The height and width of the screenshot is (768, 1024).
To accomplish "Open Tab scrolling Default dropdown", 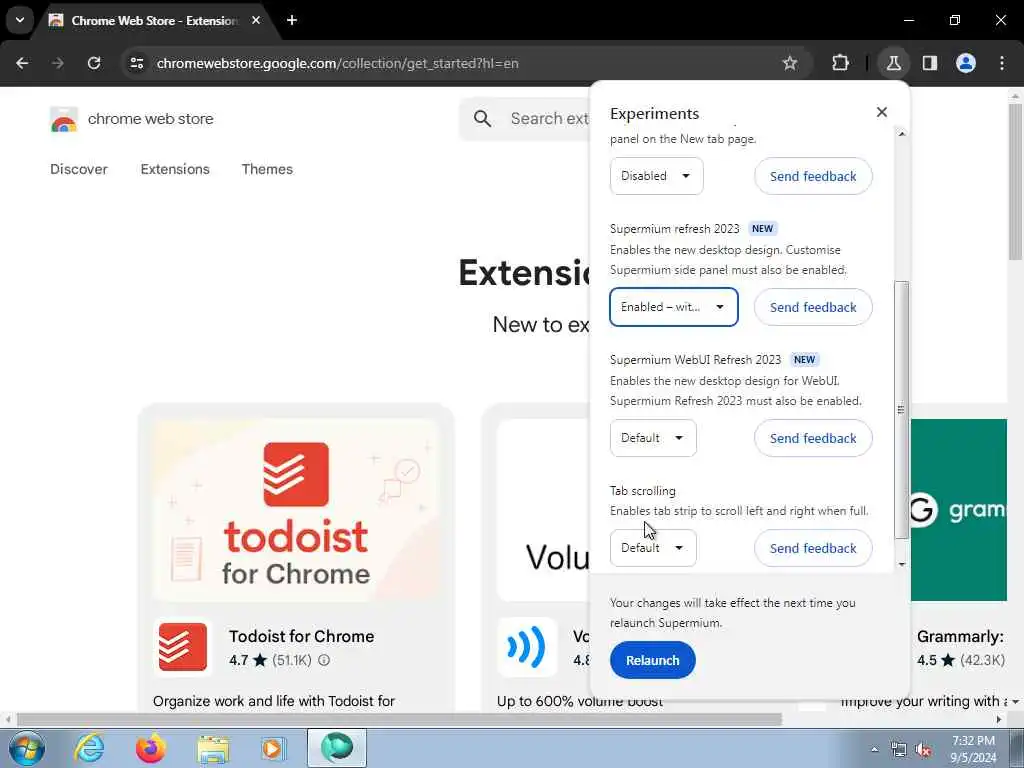I will pyautogui.click(x=653, y=547).
